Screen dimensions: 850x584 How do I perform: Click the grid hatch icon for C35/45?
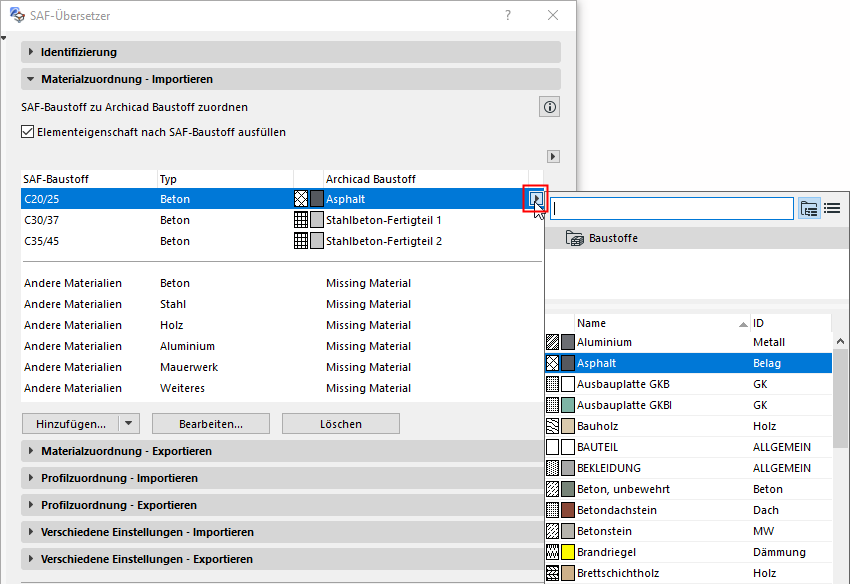tap(301, 241)
